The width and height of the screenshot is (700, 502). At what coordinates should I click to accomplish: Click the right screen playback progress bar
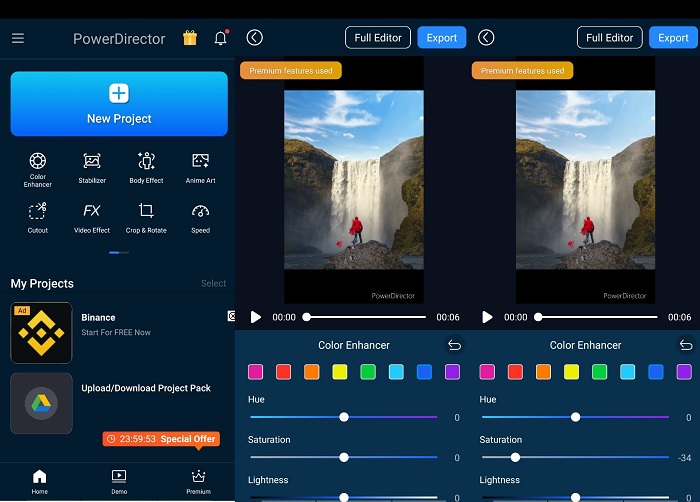pos(596,317)
